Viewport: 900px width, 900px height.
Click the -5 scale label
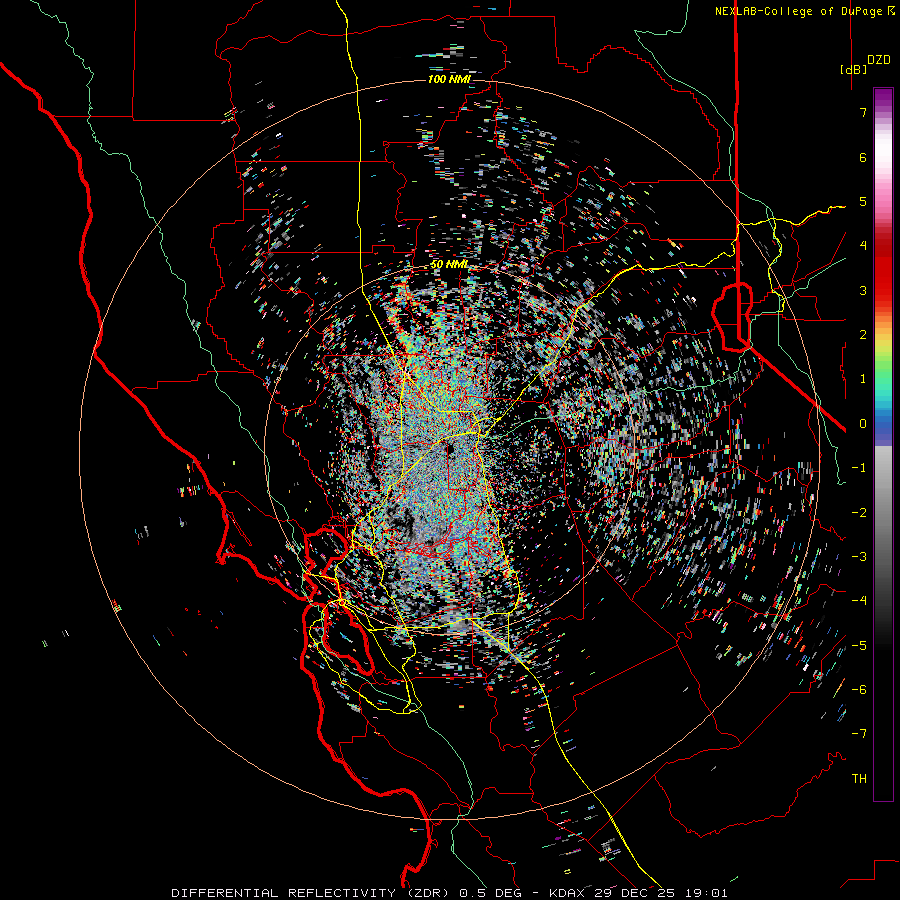tap(859, 645)
